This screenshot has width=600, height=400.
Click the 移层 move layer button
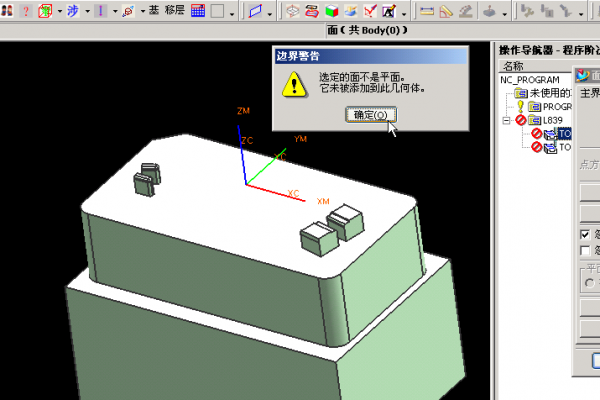coord(174,10)
